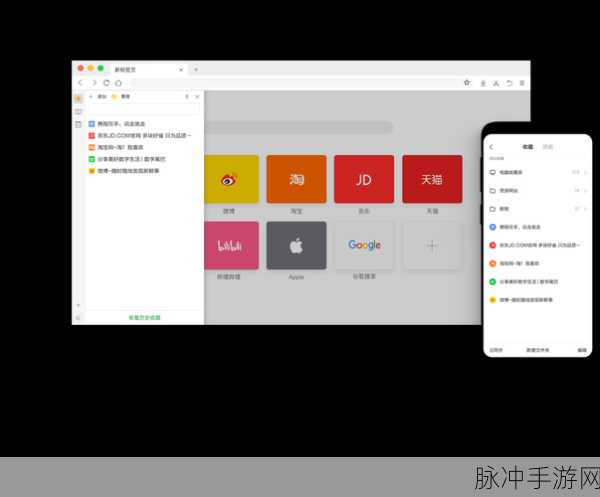Open the bilibili speed dial tile
The image size is (600, 497).
pos(232,245)
